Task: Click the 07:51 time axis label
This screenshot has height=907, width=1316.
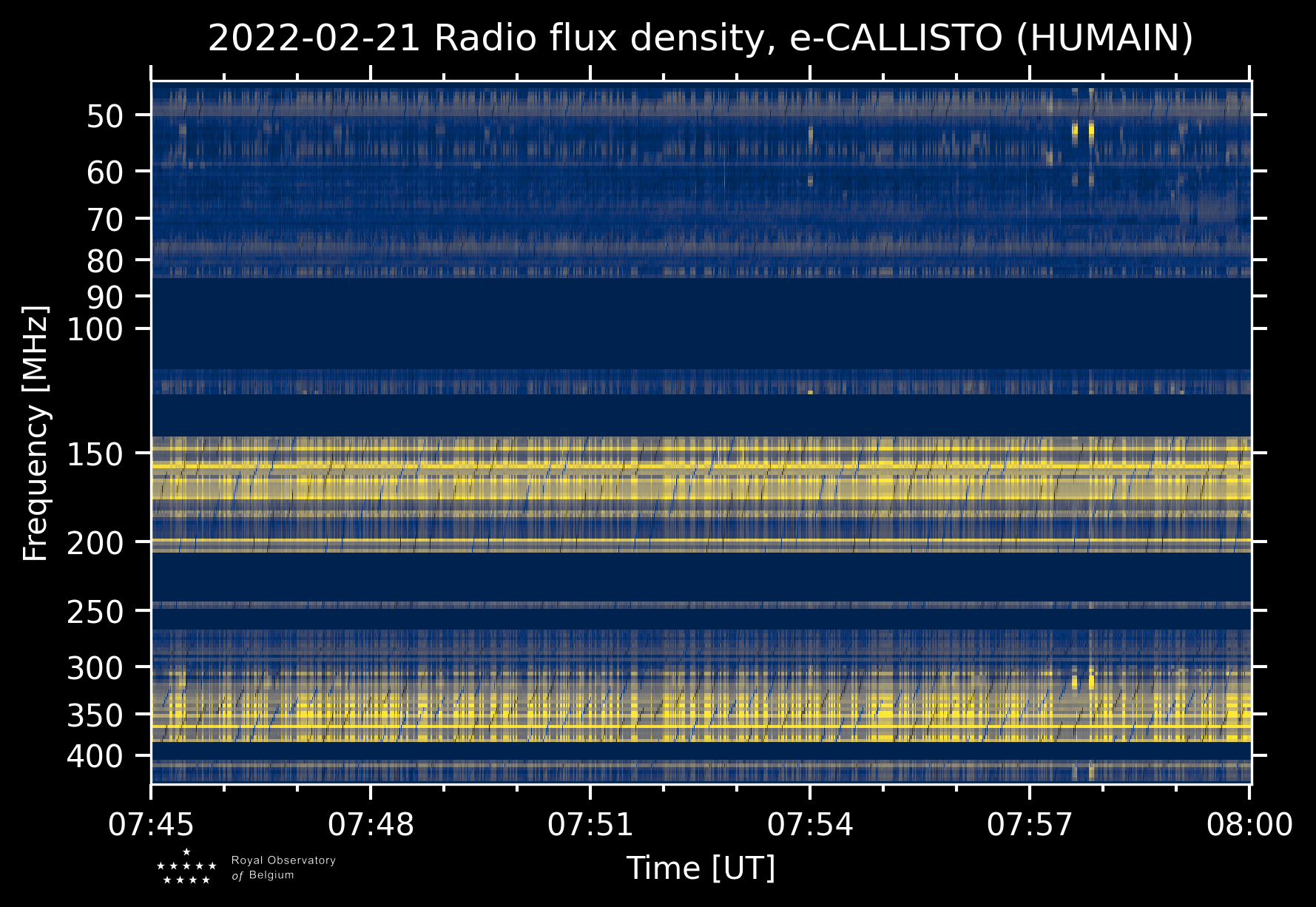Action: [x=590, y=824]
